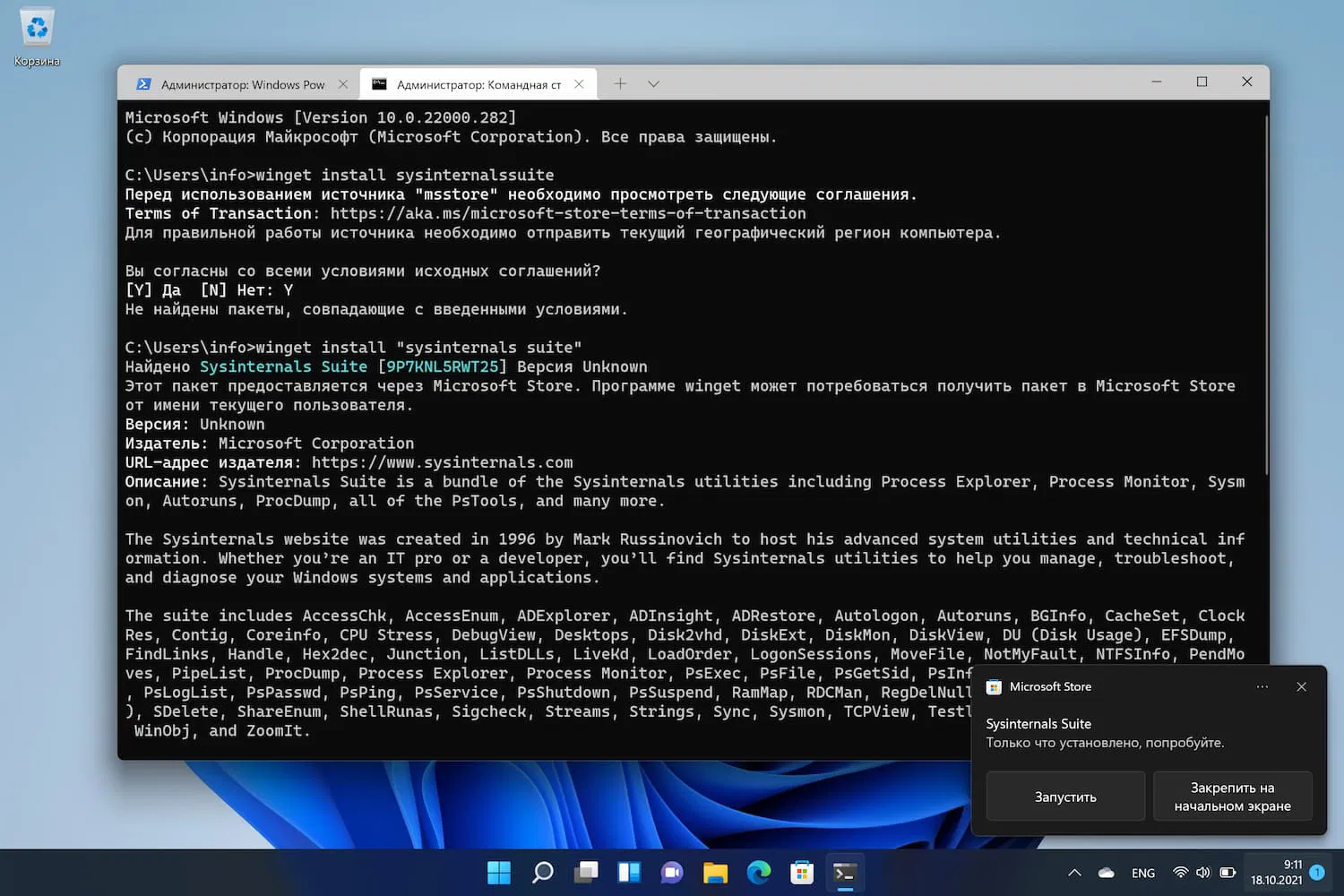This screenshot has height=896, width=1344.
Task: Click the "Только что установлено, попробуйте." message
Action: [1105, 743]
